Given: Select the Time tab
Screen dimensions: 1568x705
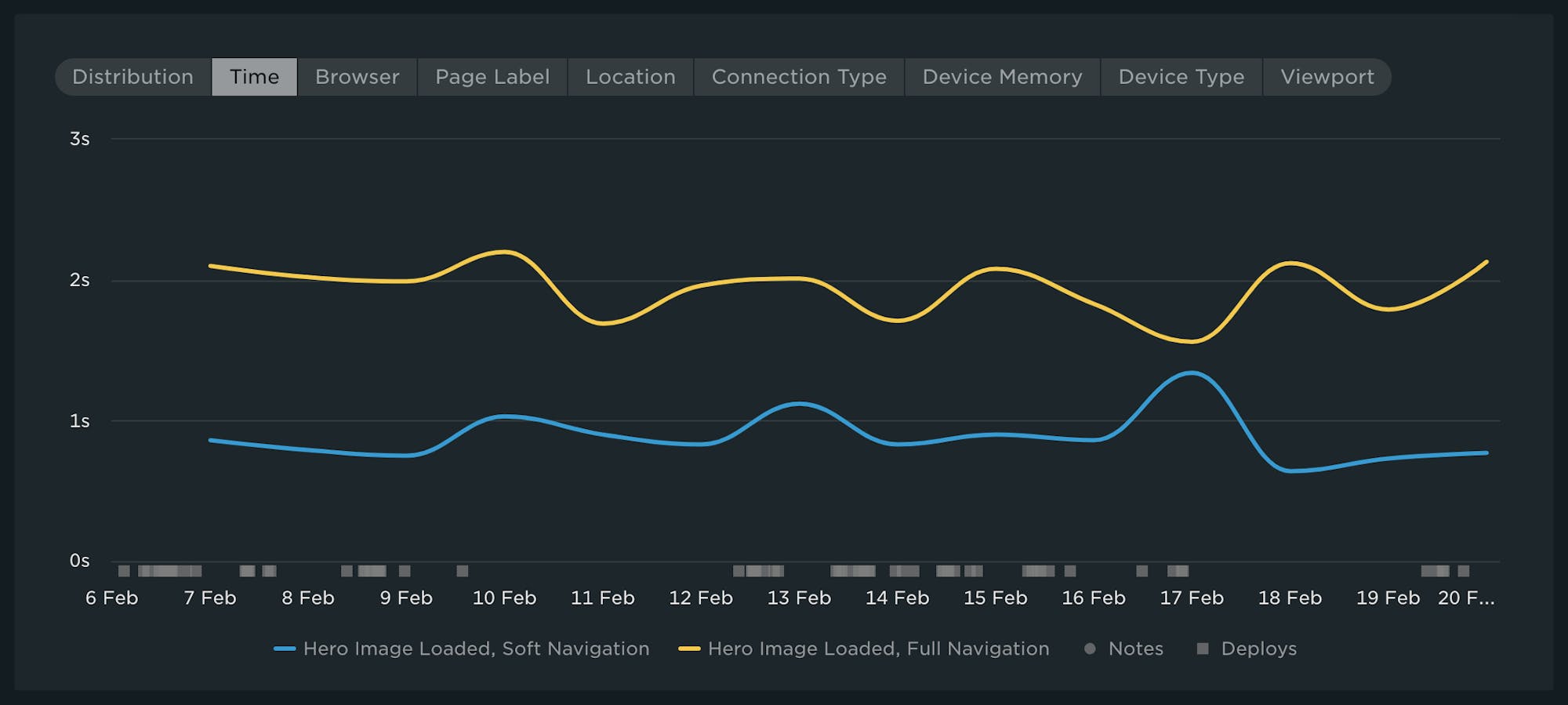Looking at the screenshot, I should 254,77.
